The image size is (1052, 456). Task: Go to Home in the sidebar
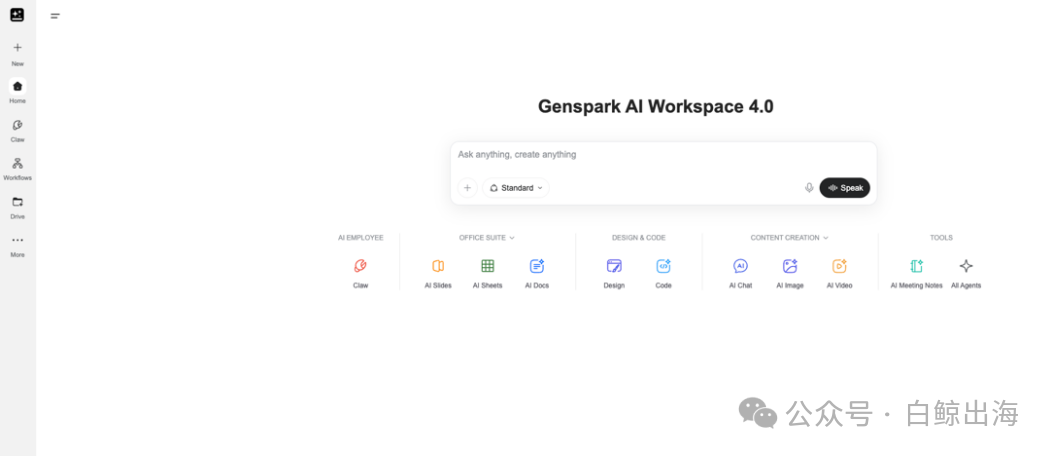click(x=17, y=91)
